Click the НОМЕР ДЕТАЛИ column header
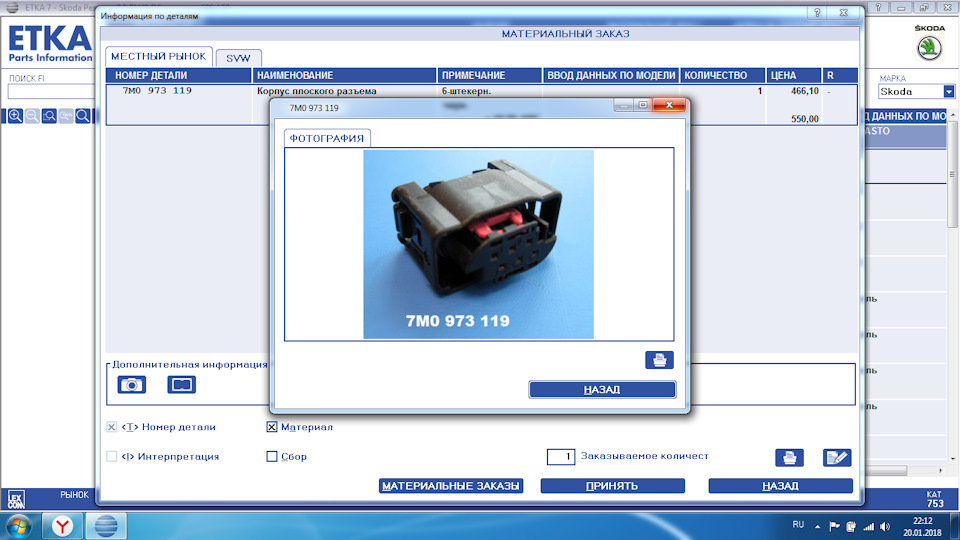 tap(179, 75)
